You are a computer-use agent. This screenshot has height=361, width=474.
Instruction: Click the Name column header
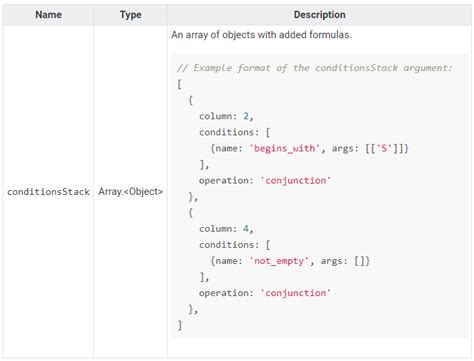[x=48, y=15]
